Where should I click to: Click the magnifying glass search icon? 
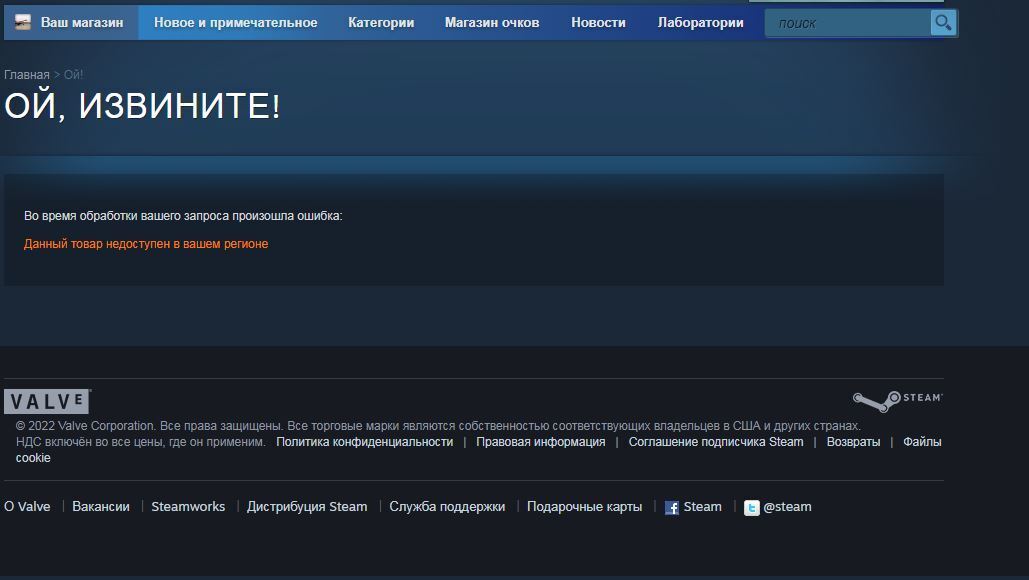942,23
